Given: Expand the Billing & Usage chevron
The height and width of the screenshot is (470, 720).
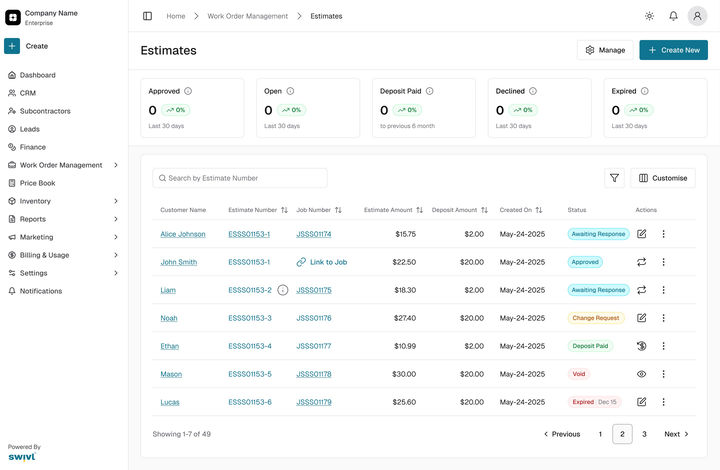Looking at the screenshot, I should (x=116, y=255).
